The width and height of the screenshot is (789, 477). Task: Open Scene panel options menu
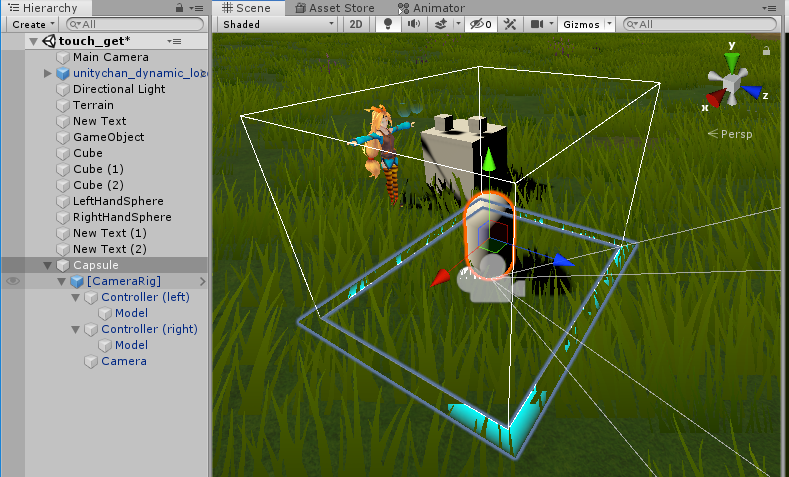[769, 8]
